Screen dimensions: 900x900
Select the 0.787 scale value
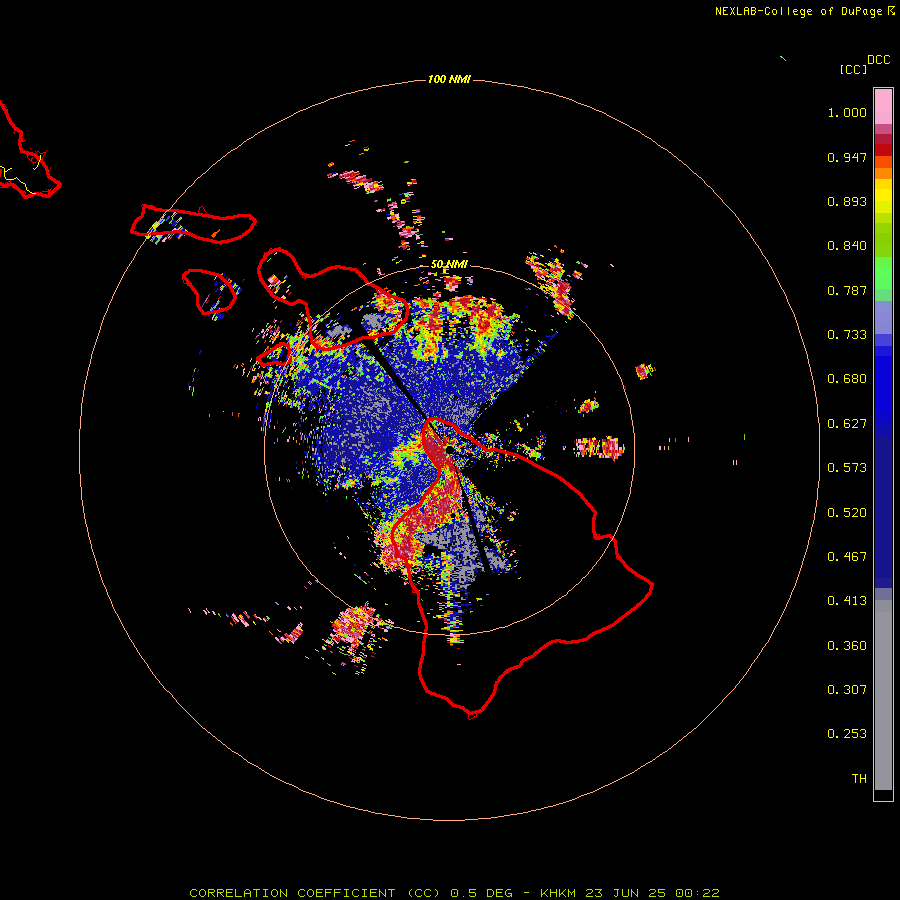click(x=847, y=290)
